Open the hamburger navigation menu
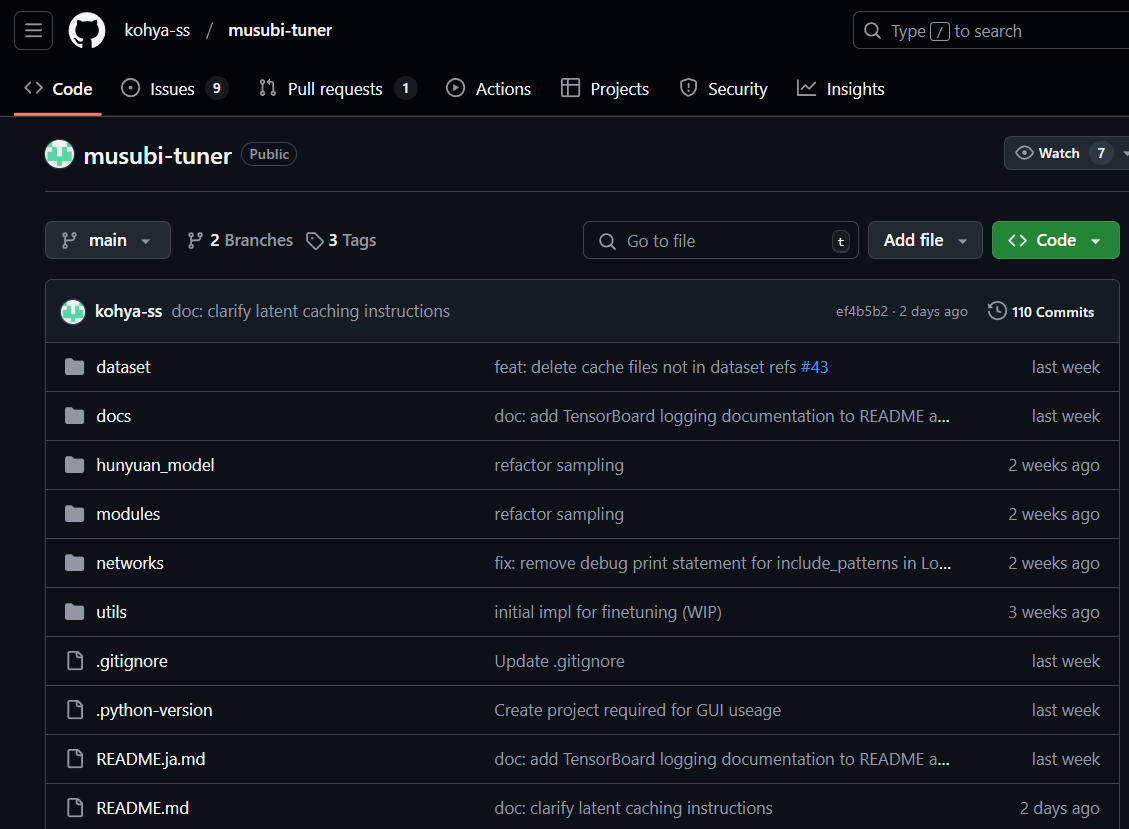This screenshot has height=829, width=1129. [x=33, y=31]
